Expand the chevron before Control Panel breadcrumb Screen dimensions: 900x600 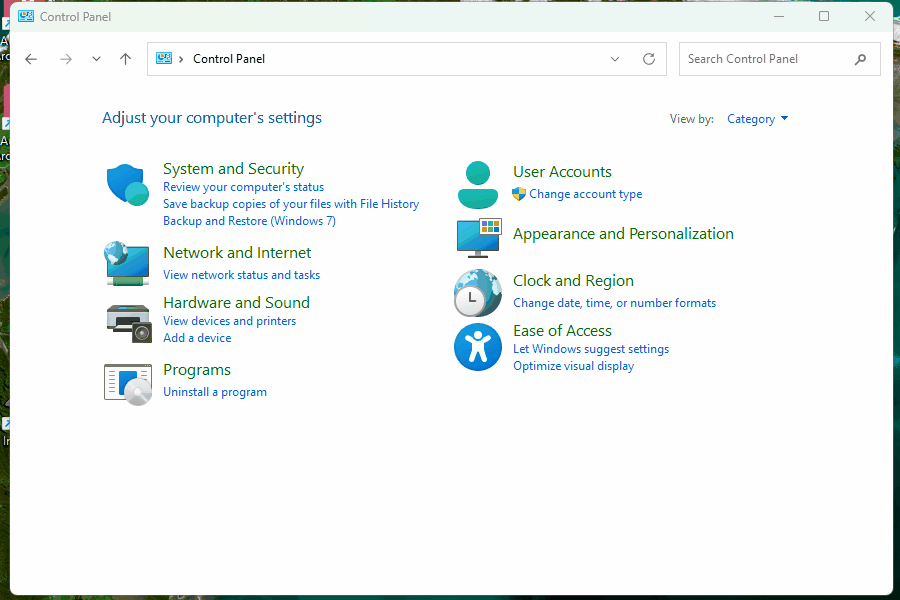tap(181, 59)
